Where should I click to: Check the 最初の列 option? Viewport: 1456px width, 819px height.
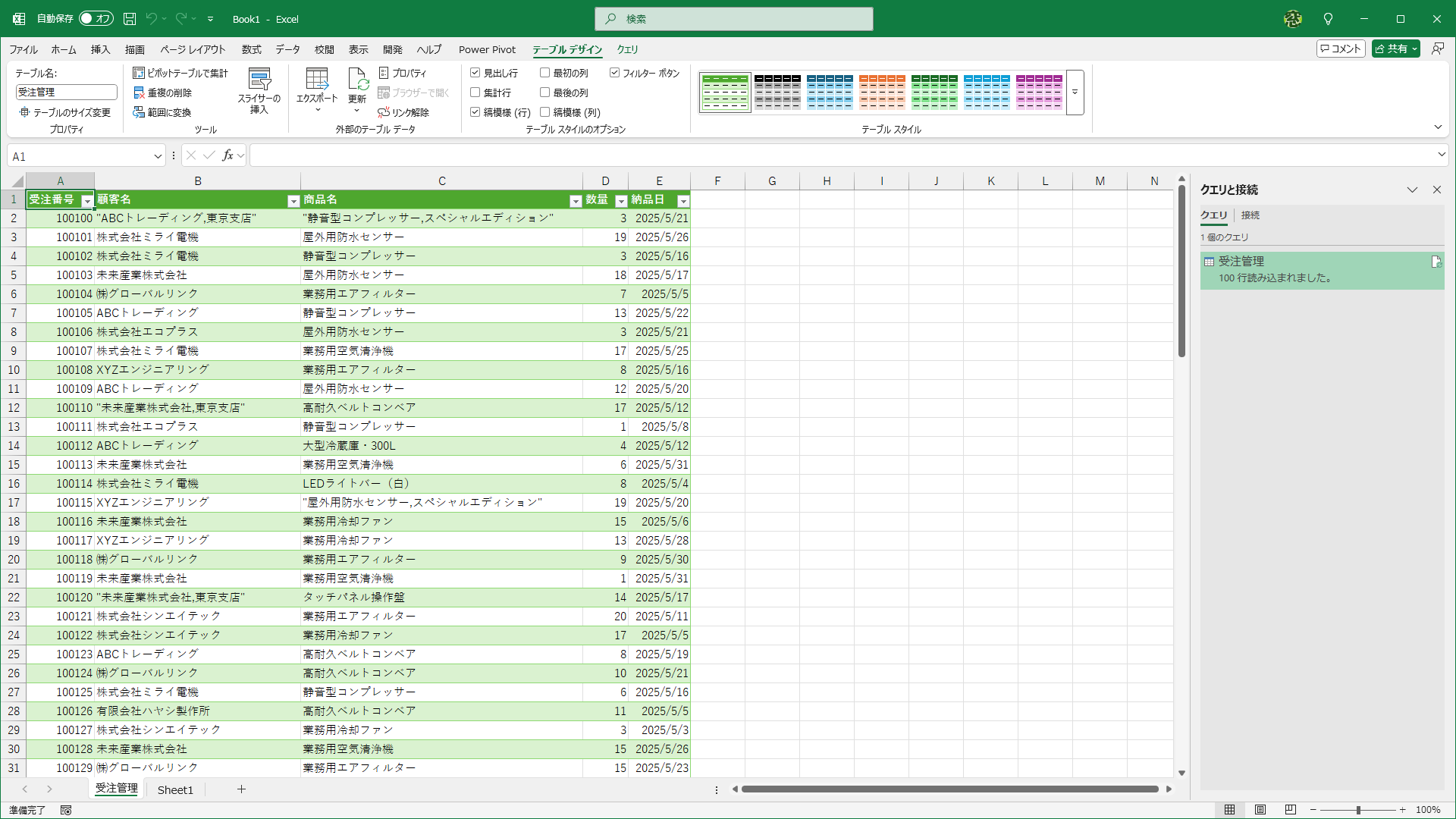coord(544,72)
